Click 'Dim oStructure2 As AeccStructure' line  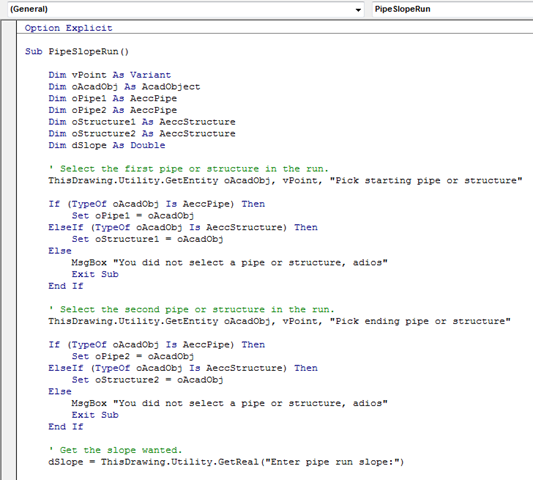pyautogui.click(x=142, y=134)
